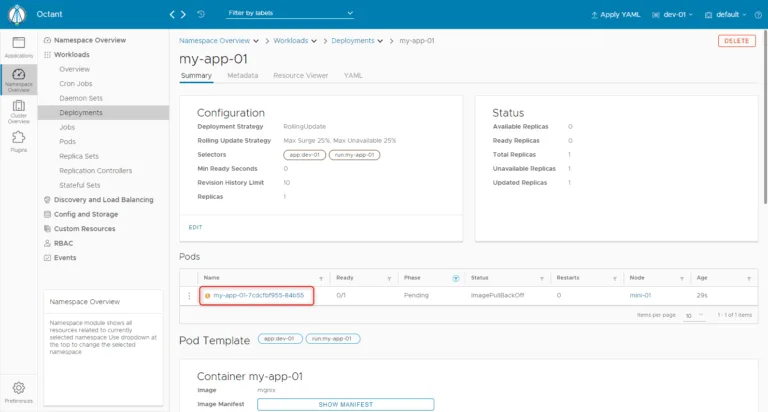This screenshot has height=412, width=768.
Task: Click the navigate back arrow icon
Action: pos(172,14)
